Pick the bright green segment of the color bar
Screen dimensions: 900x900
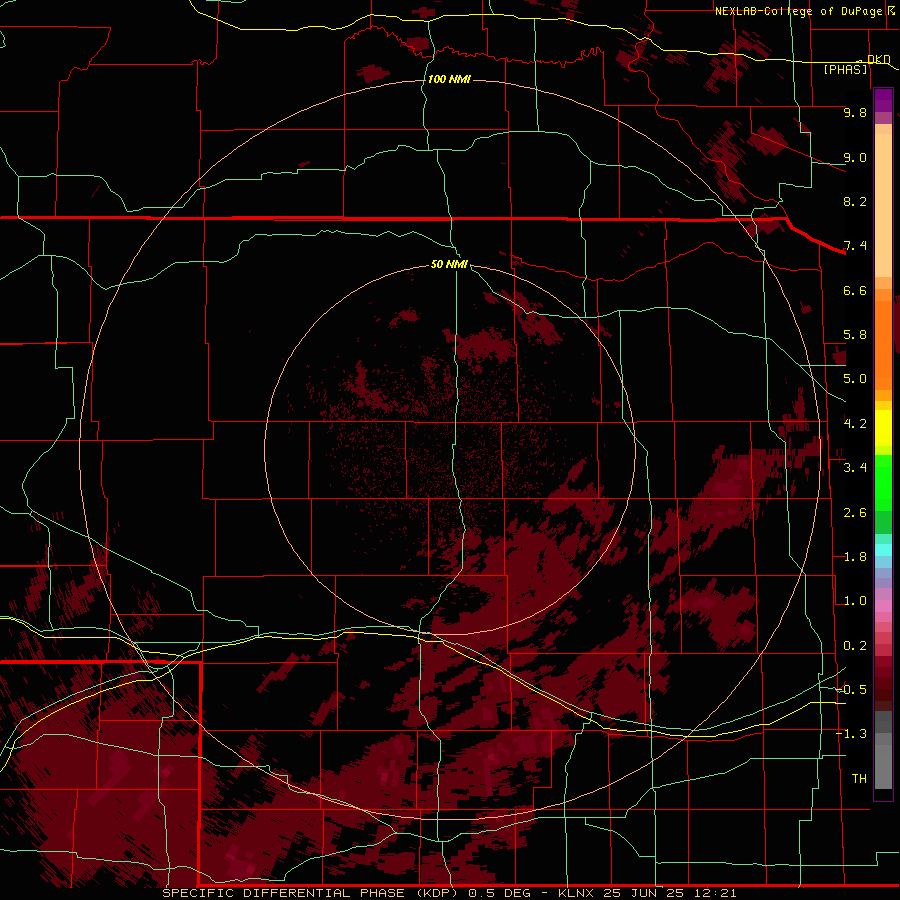(x=883, y=485)
